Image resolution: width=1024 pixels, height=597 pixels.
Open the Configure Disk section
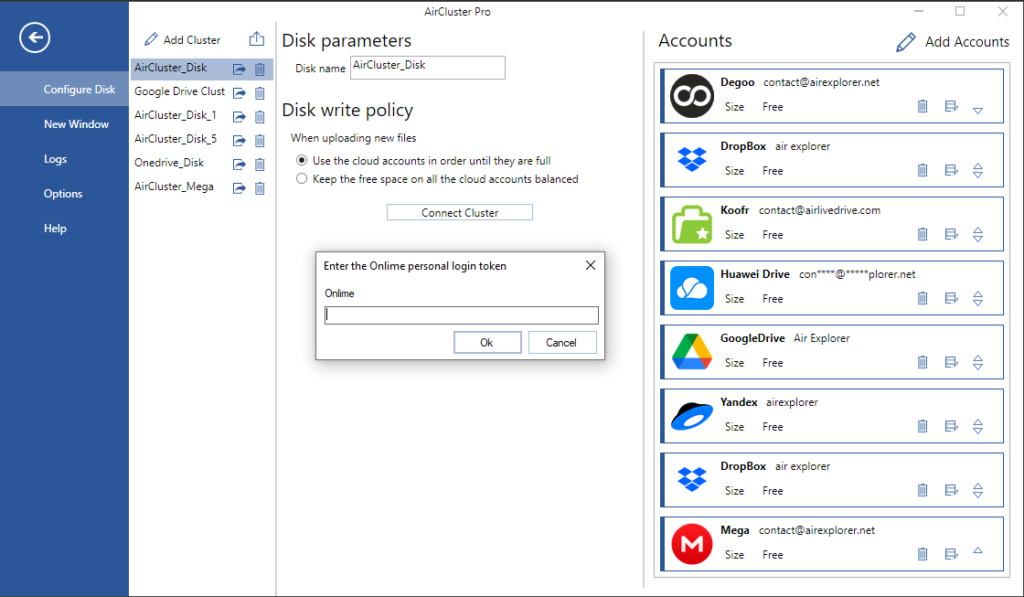(x=65, y=89)
